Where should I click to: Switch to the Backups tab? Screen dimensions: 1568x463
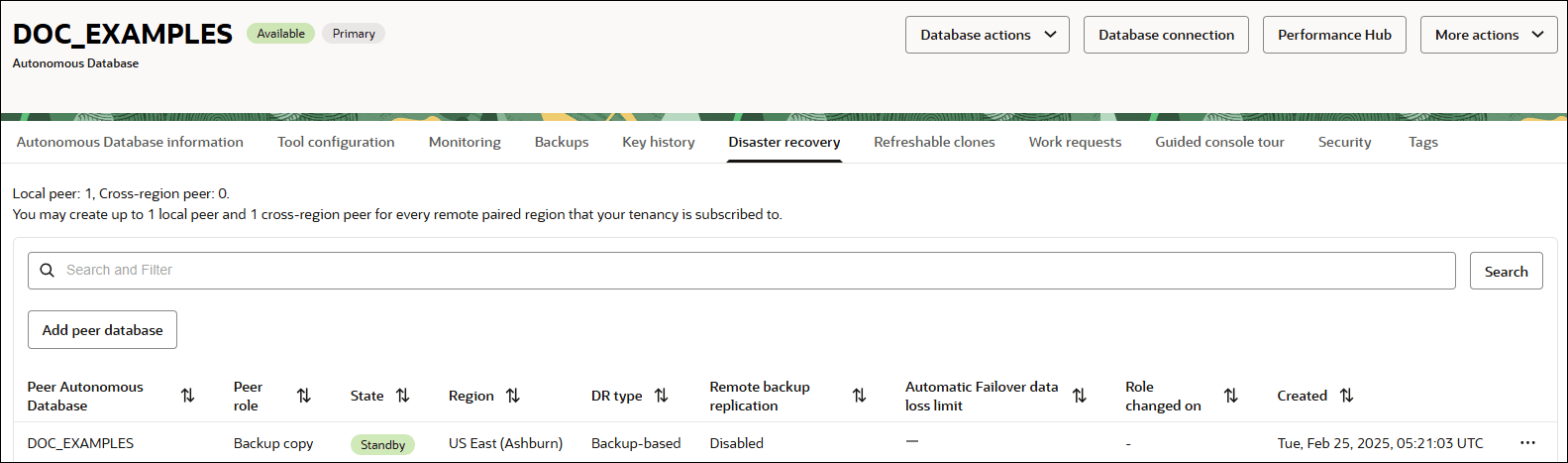[x=562, y=142]
